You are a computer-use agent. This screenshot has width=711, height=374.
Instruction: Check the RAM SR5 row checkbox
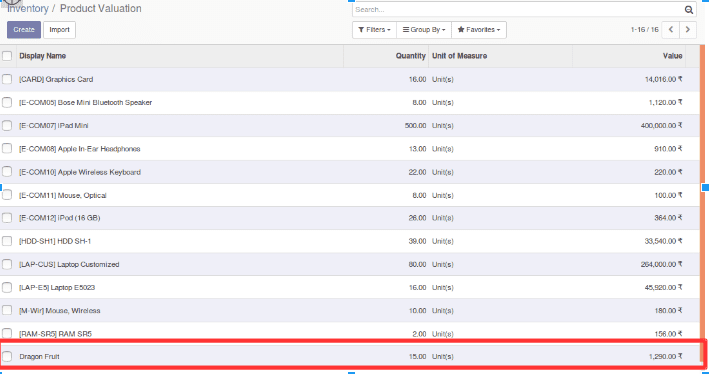(7, 334)
